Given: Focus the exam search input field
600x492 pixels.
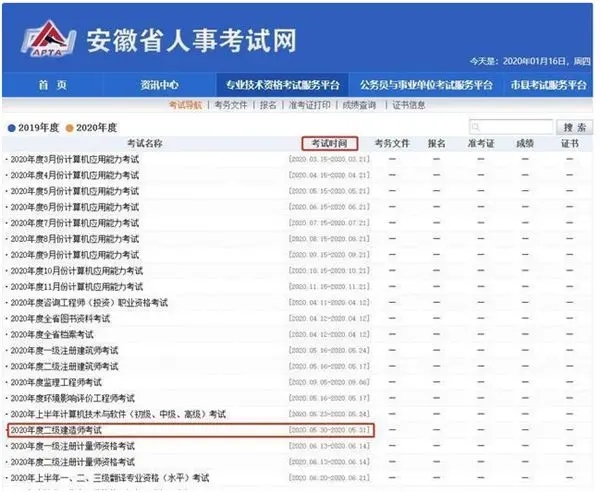Looking at the screenshot, I should pyautogui.click(x=511, y=127).
